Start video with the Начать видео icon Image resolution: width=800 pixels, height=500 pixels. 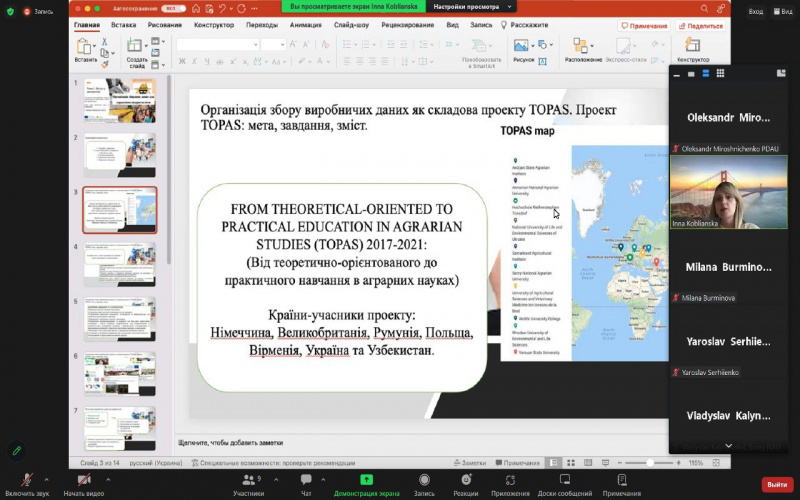84,480
